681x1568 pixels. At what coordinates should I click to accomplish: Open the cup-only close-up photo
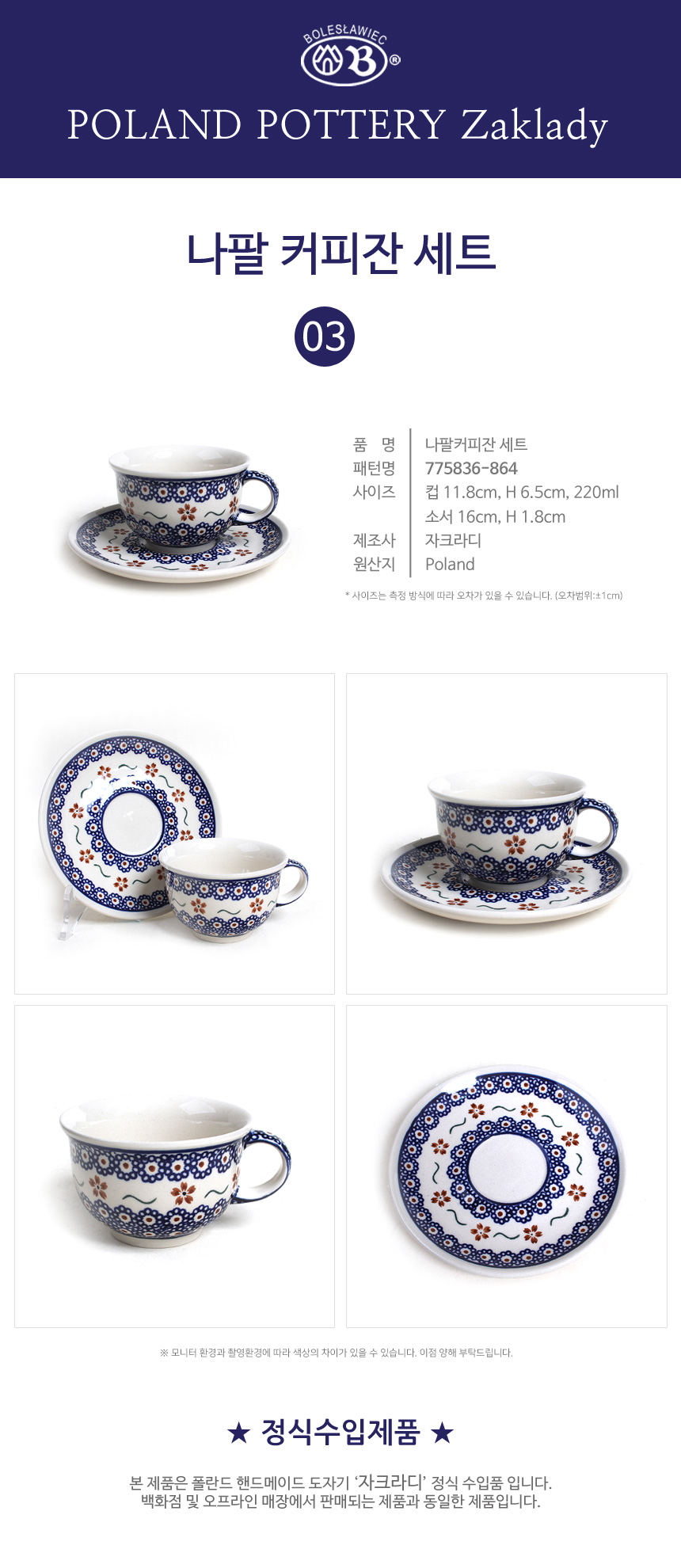tap(174, 1166)
